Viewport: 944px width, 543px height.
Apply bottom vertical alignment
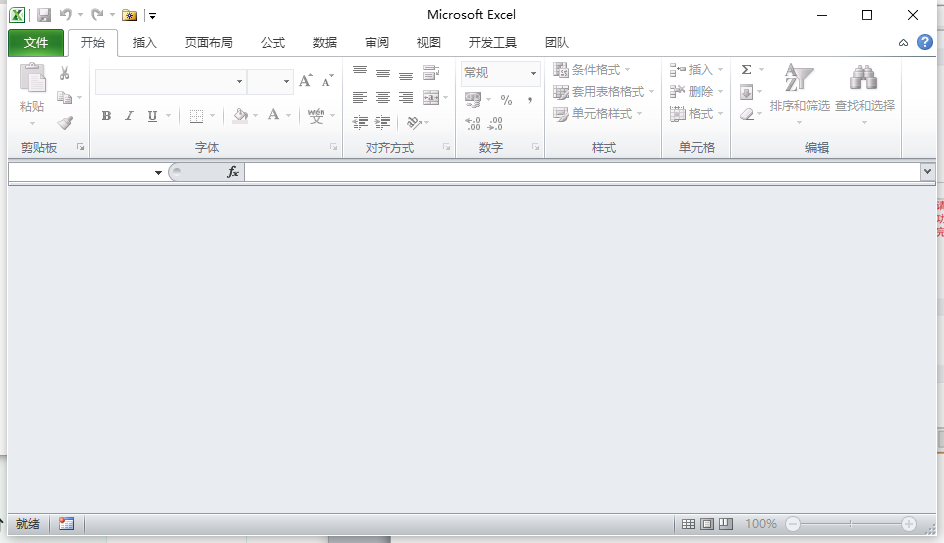click(406, 75)
